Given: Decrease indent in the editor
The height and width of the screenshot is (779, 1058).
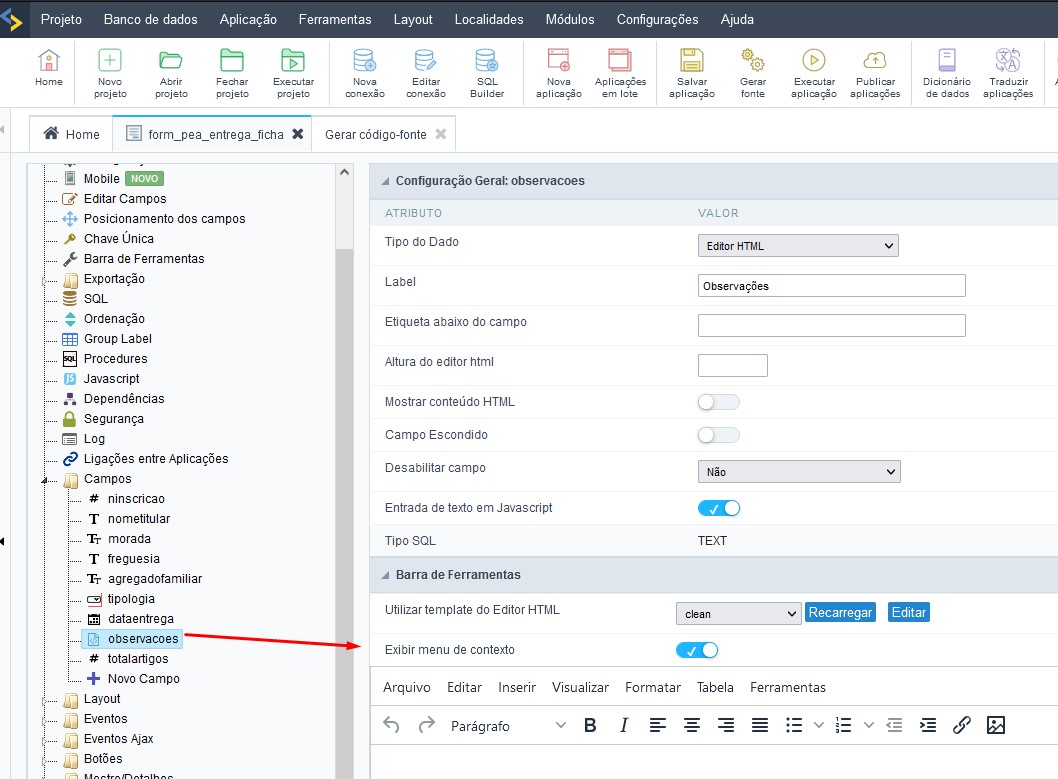Looking at the screenshot, I should click(894, 725).
